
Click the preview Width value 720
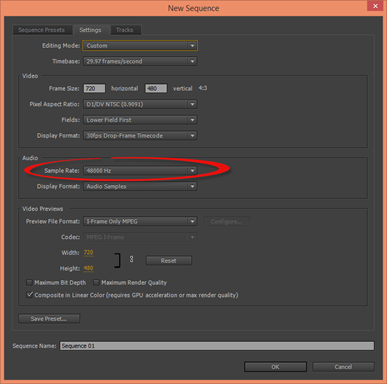88,253
